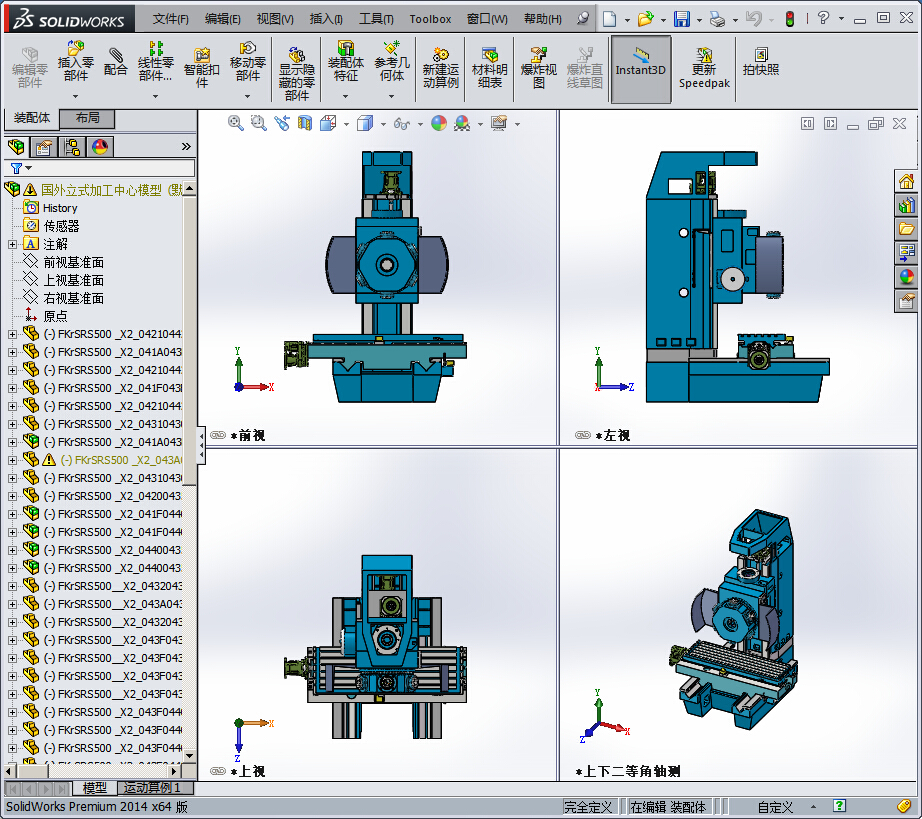Image resolution: width=922 pixels, height=819 pixels.
Task: Take a Snapshot (拍快照)
Action: click(760, 62)
